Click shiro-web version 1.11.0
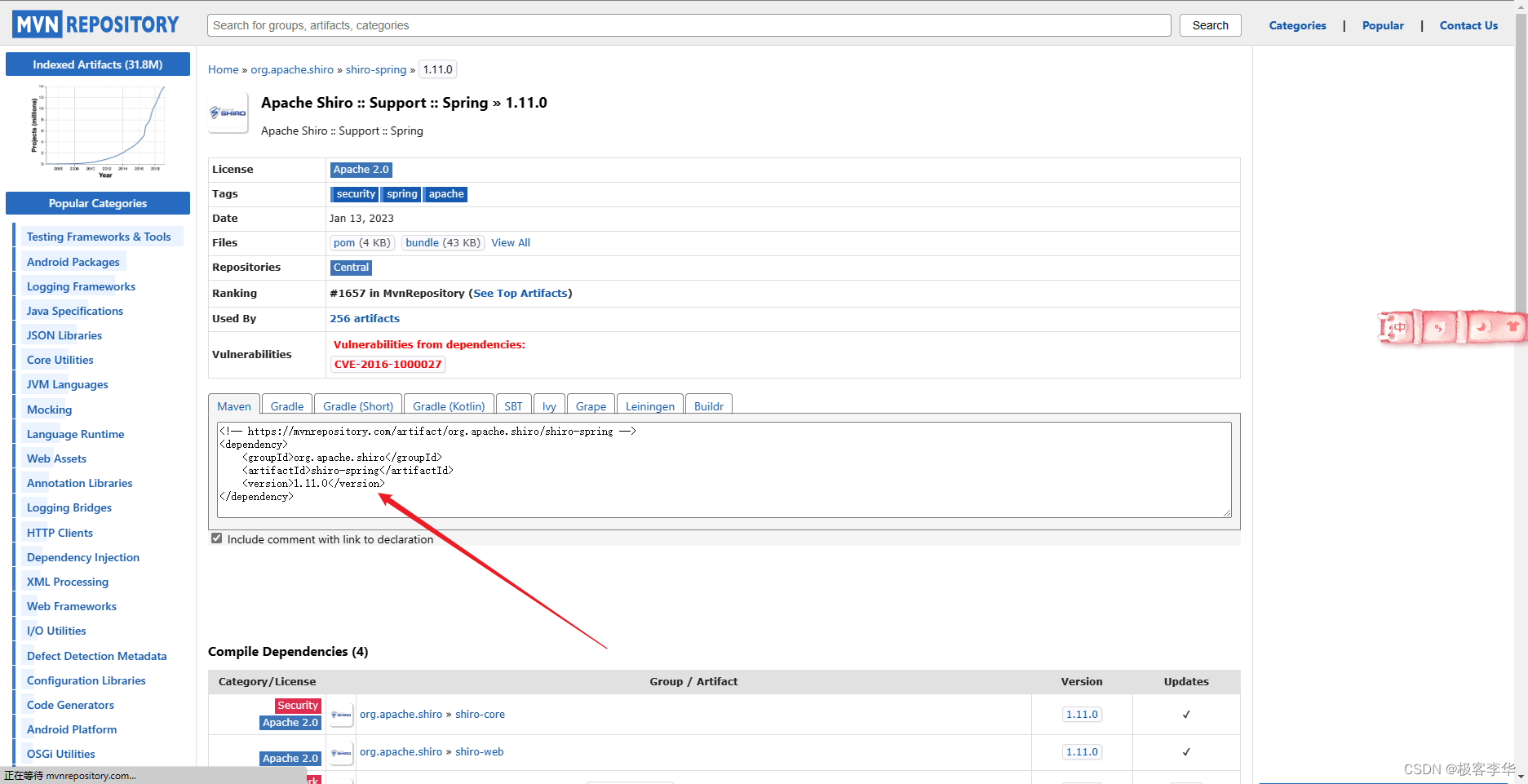Viewport: 1528px width, 784px height. pos(1082,751)
